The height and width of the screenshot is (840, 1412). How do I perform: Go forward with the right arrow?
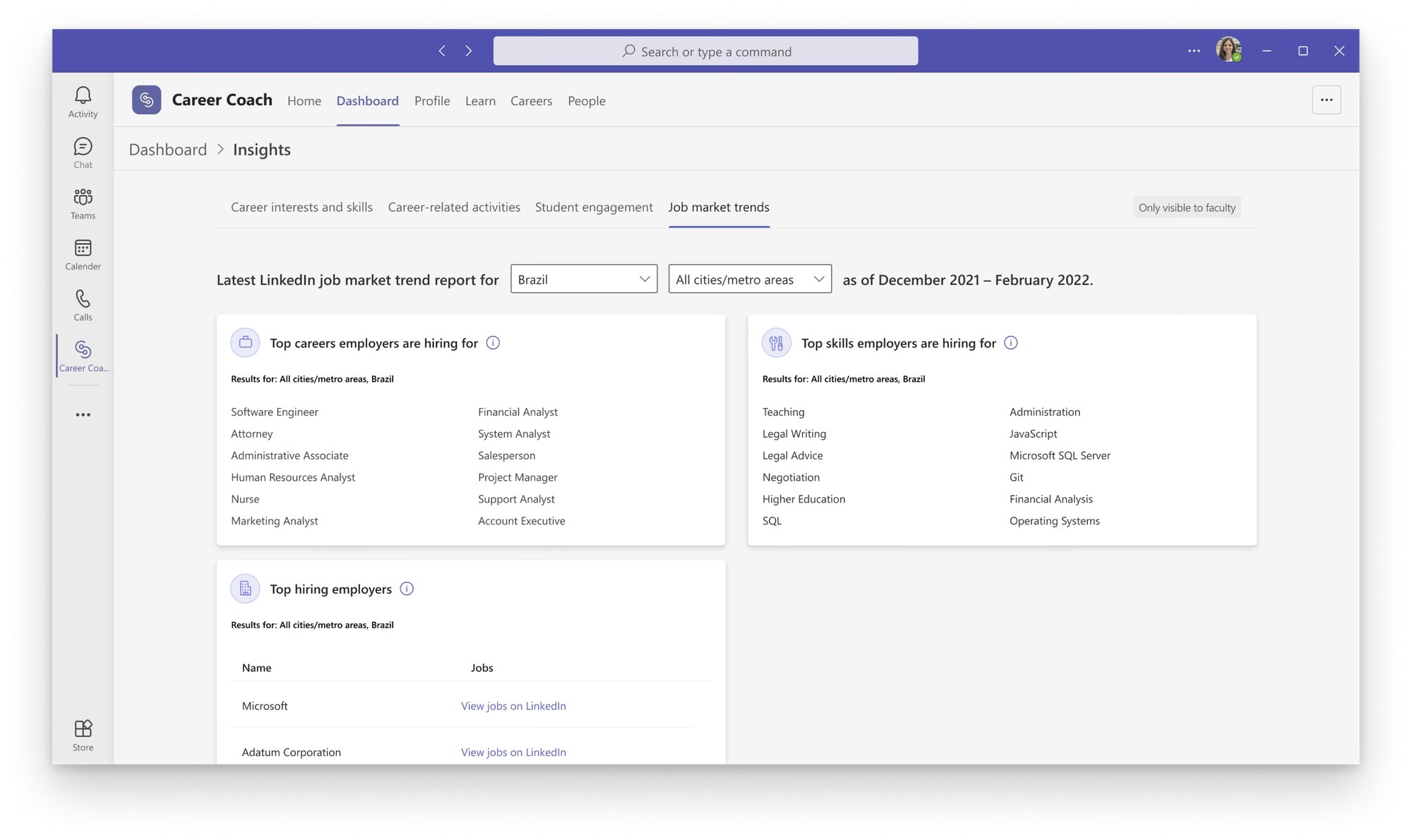click(468, 51)
